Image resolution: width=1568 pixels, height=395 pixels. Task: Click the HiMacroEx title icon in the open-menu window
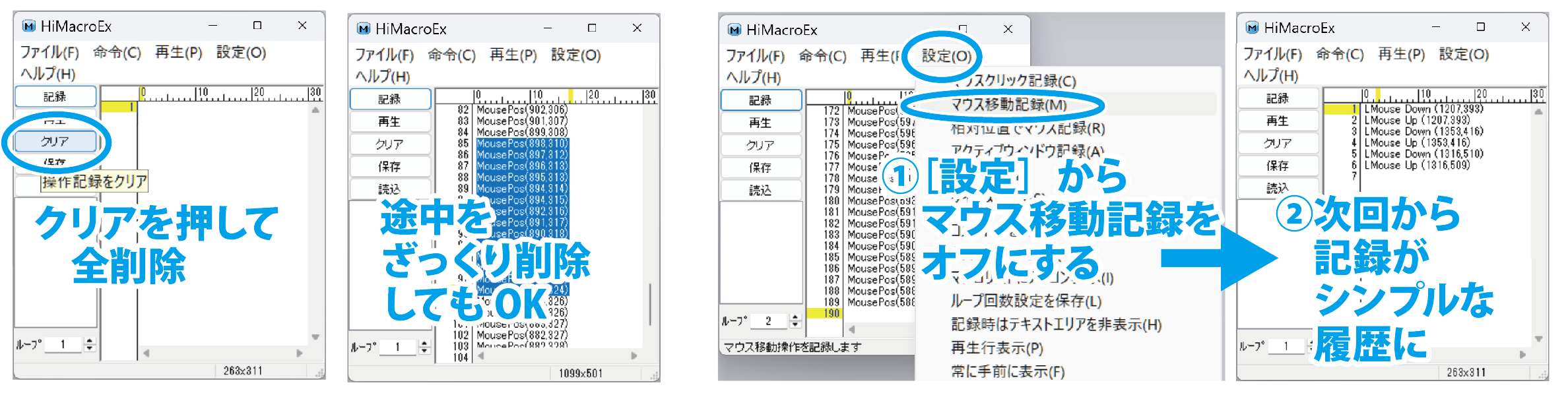click(735, 30)
